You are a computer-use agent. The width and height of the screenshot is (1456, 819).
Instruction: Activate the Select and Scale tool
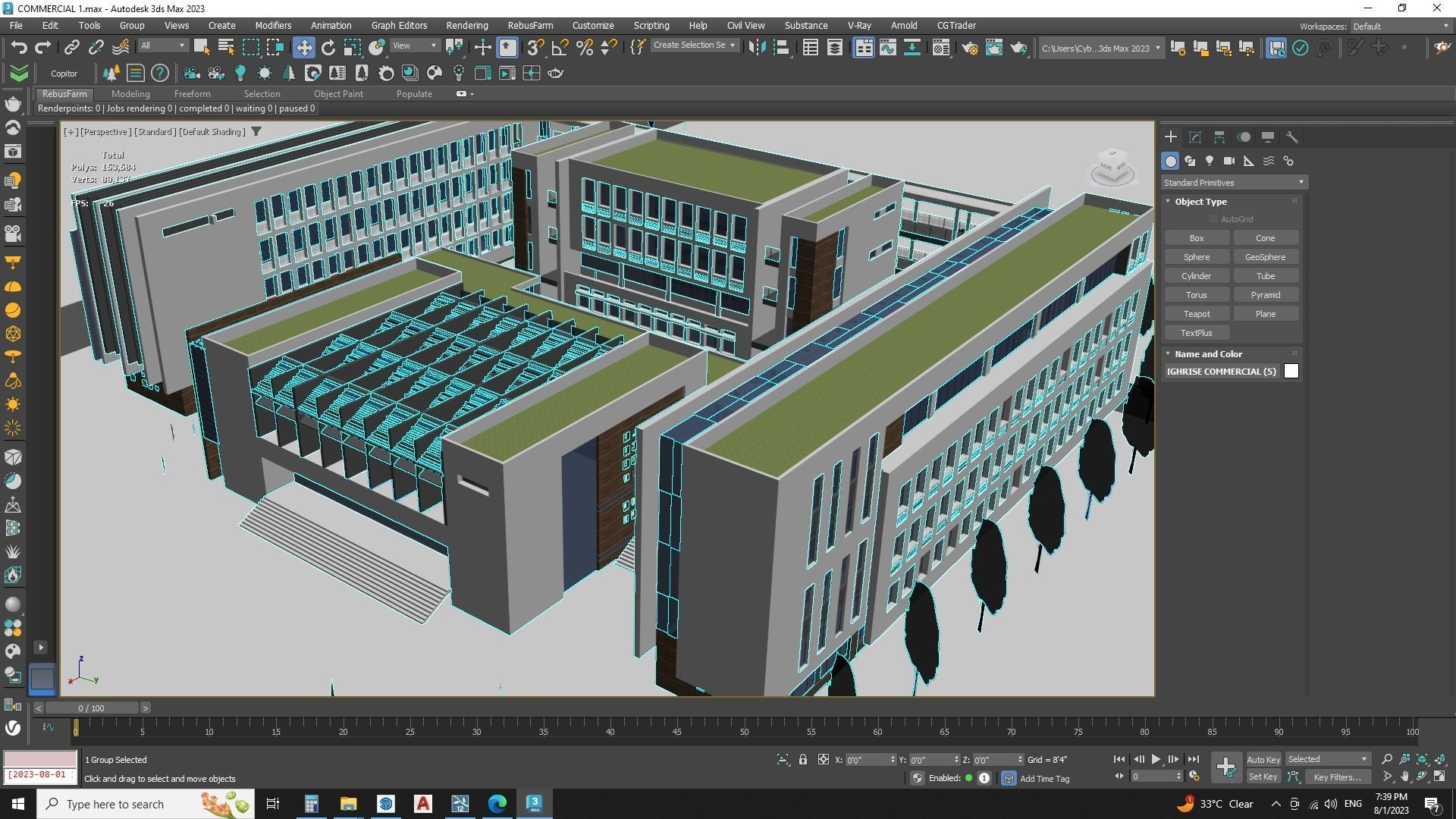353,47
